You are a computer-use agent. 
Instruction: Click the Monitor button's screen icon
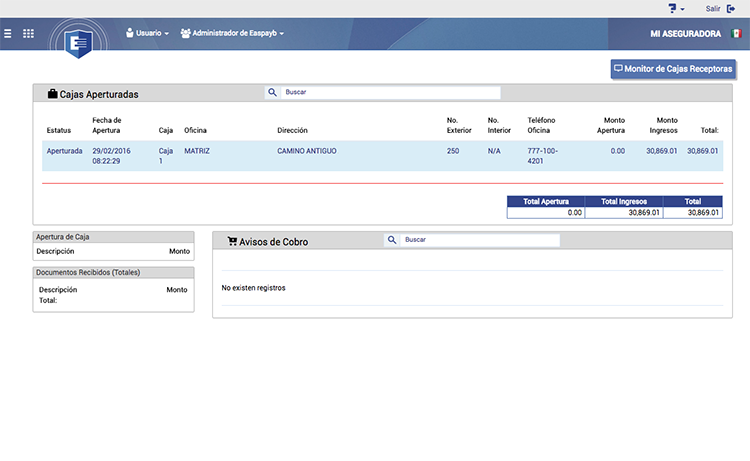click(618, 68)
